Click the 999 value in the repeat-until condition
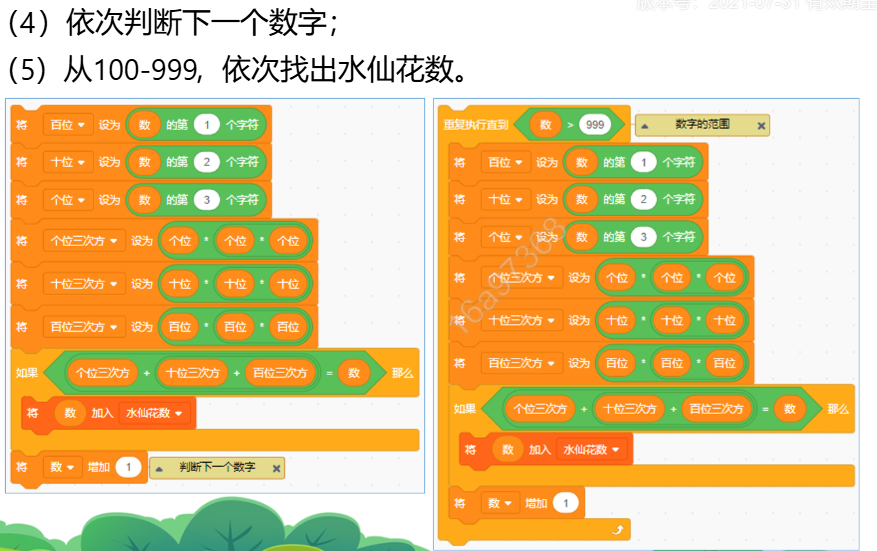 tap(595, 125)
